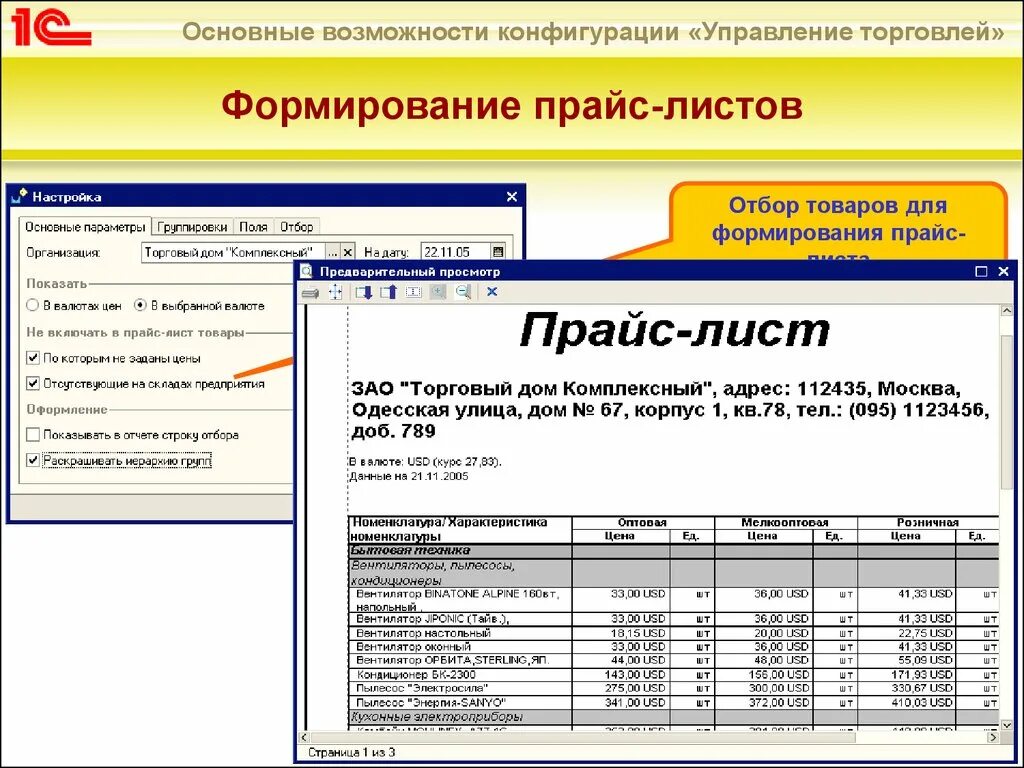Screen dimensions: 1024x768
Task: Enable 'Показывать в отчете строку отбора'
Action: pos(33,434)
